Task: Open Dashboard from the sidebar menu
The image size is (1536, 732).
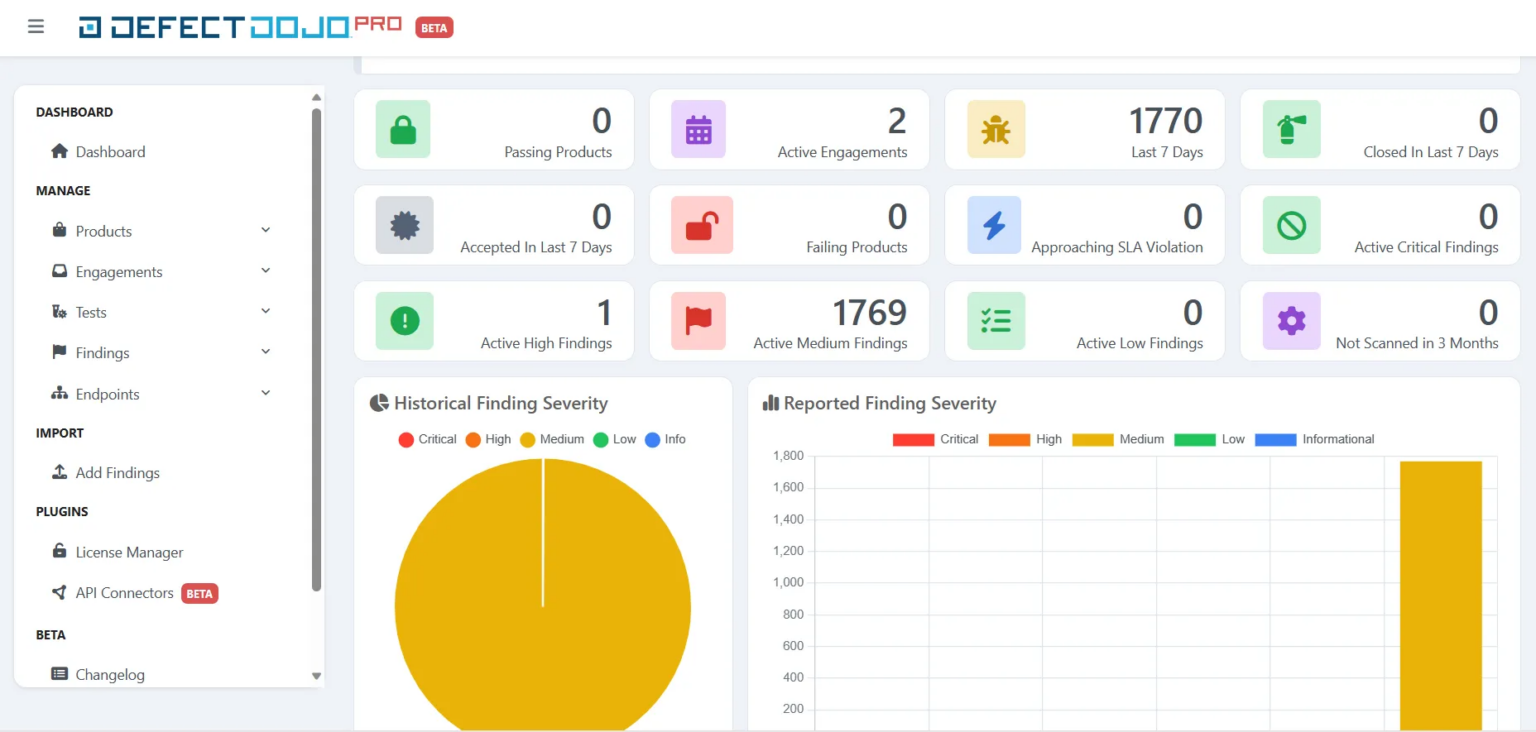Action: [x=110, y=151]
